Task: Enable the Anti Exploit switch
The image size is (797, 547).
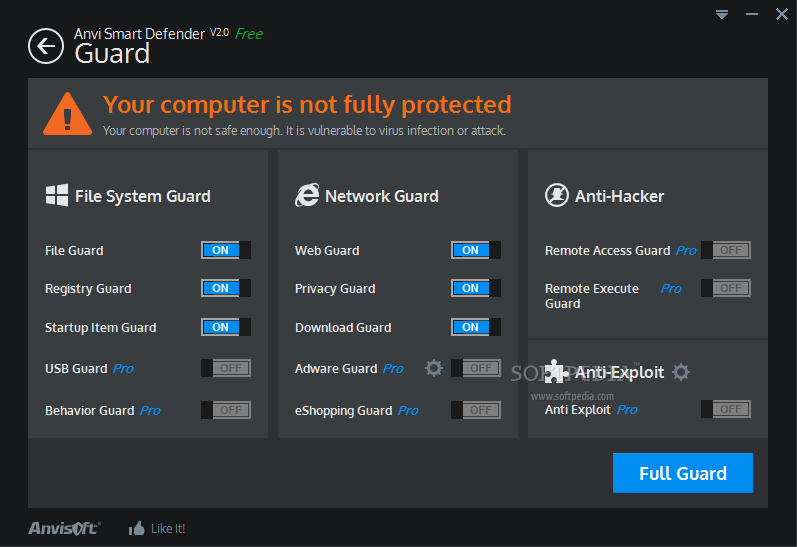Action: click(x=726, y=409)
